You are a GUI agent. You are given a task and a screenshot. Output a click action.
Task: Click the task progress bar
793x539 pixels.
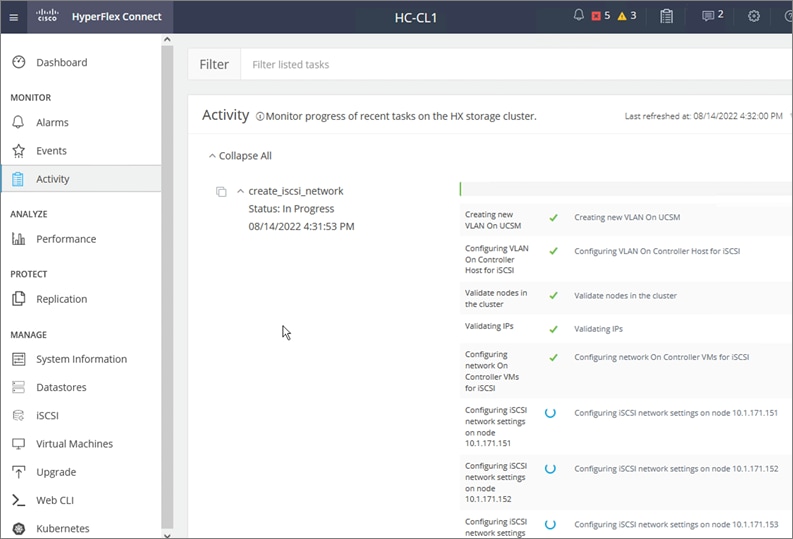(x=625, y=189)
